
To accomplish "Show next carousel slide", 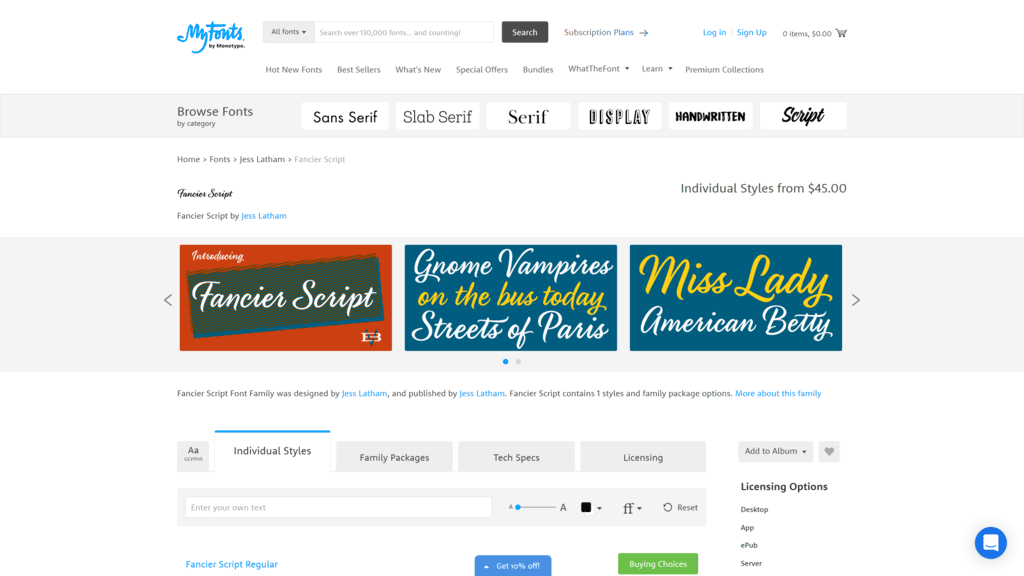I will pyautogui.click(x=856, y=300).
